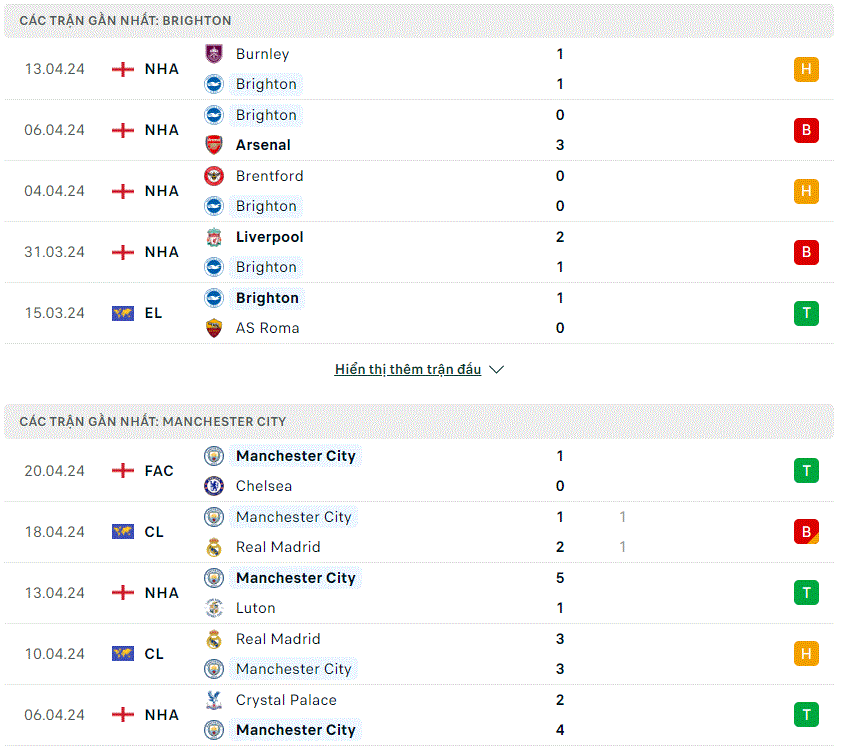Open the Liverpool team name link
This screenshot has height=748, width=849.
coord(269,237)
